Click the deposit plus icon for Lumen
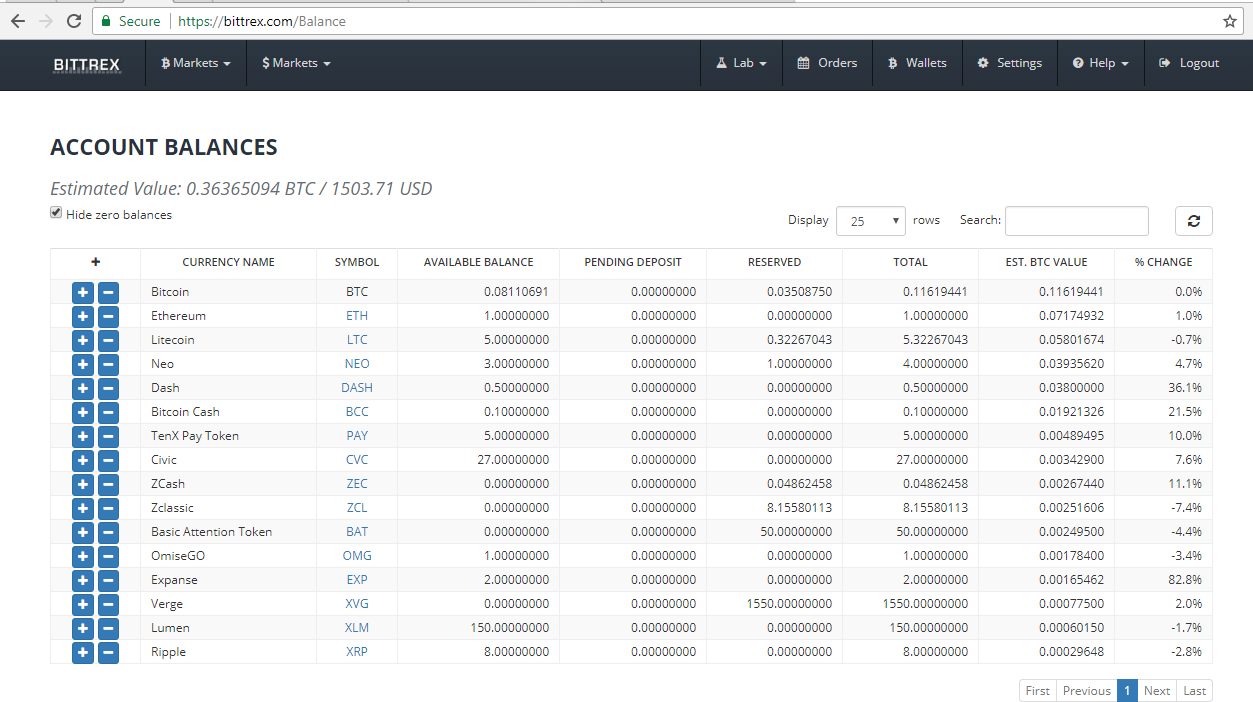Viewport: 1253px width, 702px height. (83, 628)
